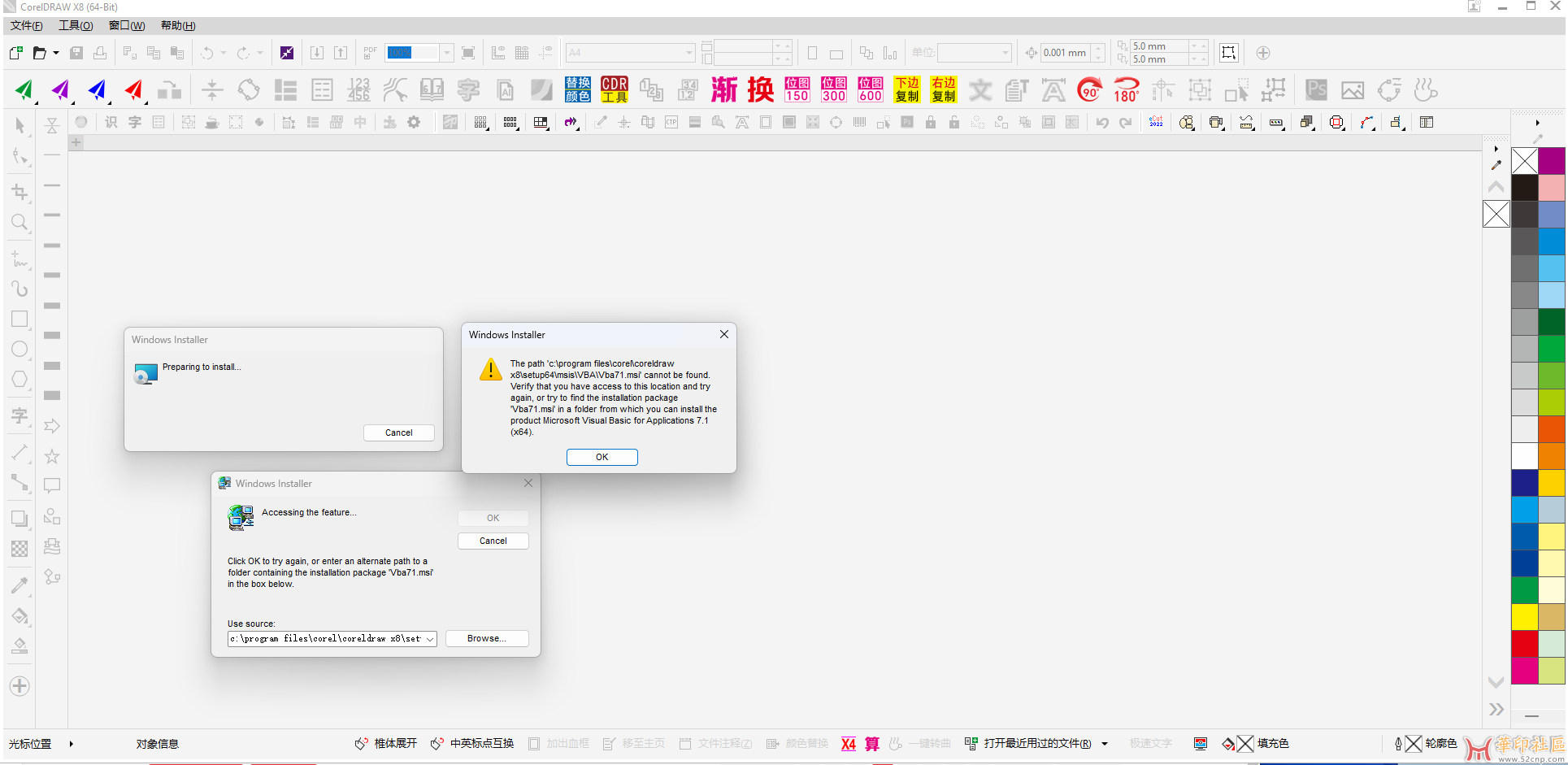The width and height of the screenshot is (1568, 765).
Task: Click the green paper plane icon
Action: pos(24,89)
